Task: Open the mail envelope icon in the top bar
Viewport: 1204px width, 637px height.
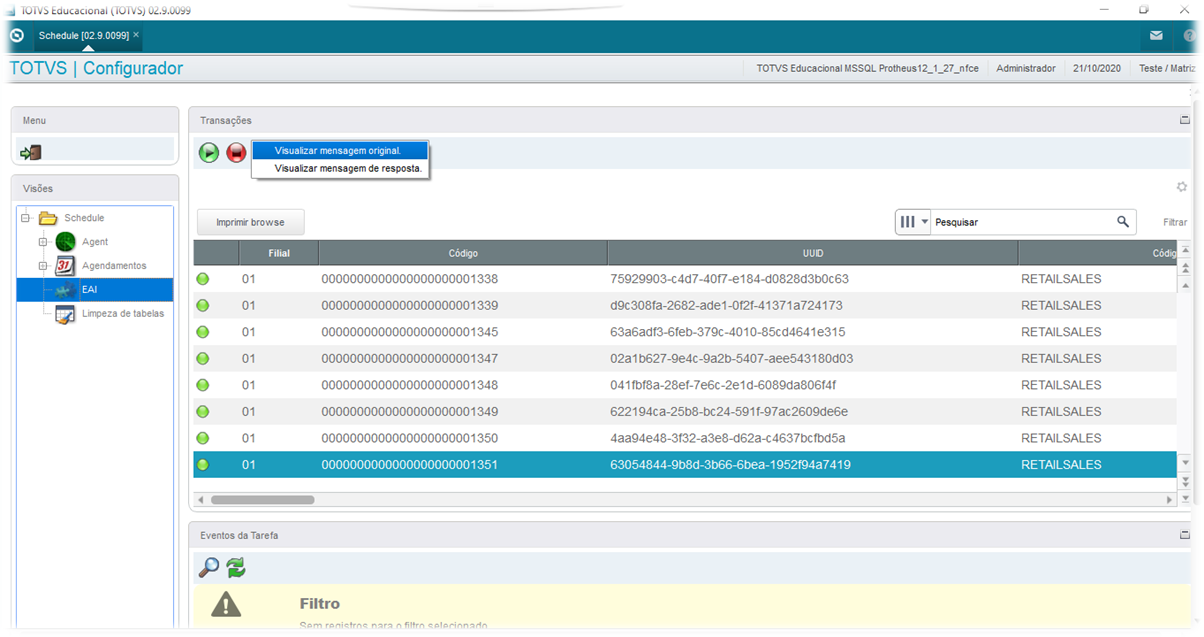Action: 1156,35
